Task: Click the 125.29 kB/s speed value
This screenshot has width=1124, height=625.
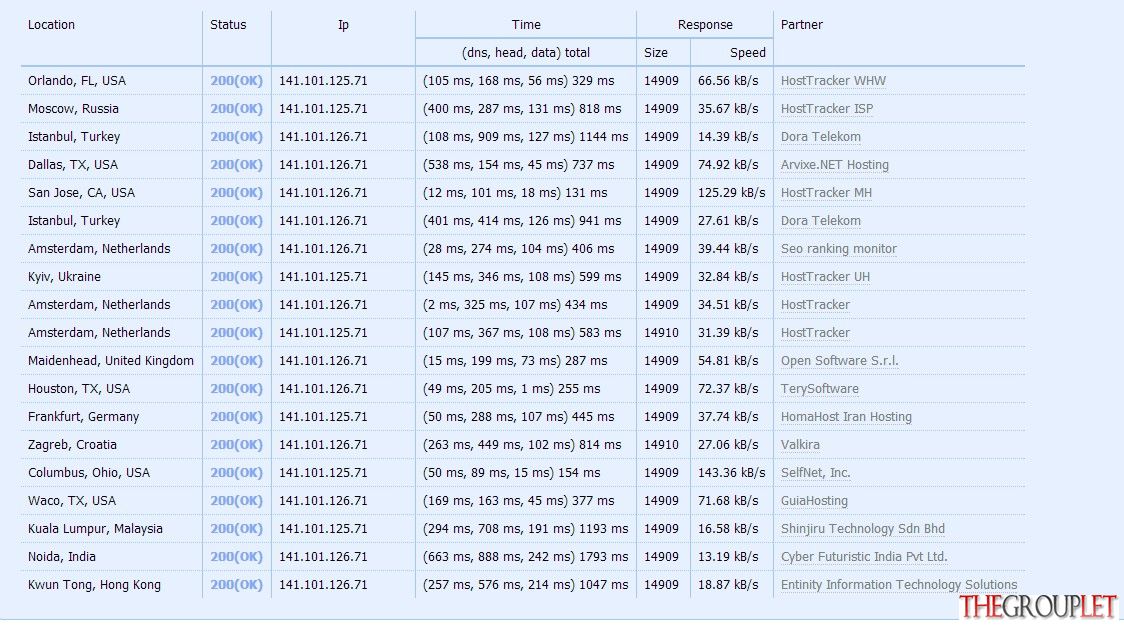Action: click(x=731, y=193)
